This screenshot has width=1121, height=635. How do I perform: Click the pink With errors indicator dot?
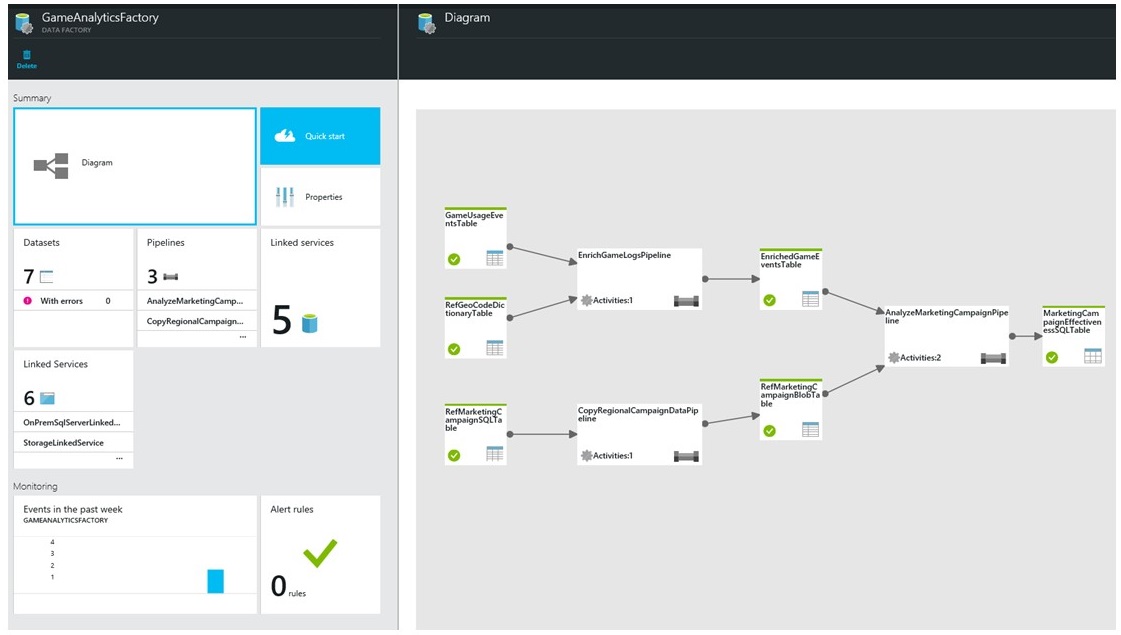28,301
